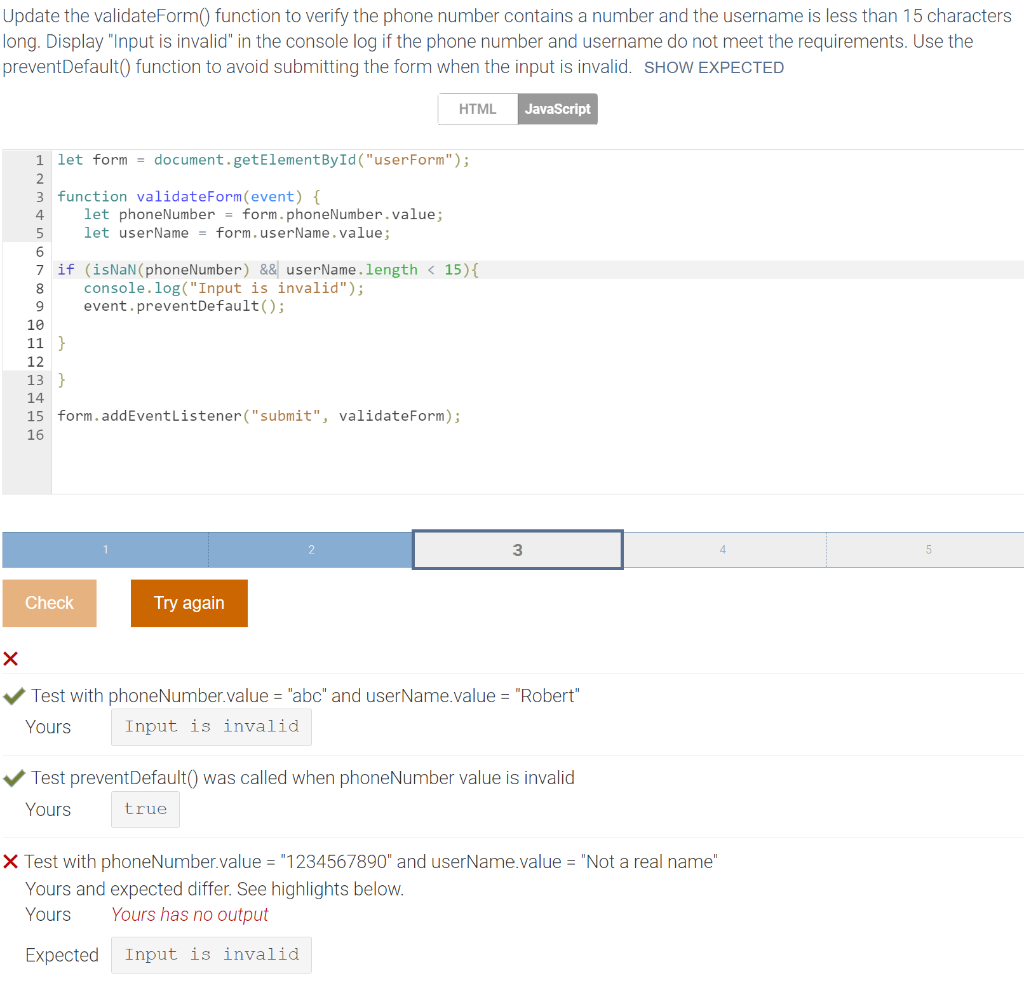Open the SHOW EXPECTED view
This screenshot has width=1024, height=985.
[715, 68]
